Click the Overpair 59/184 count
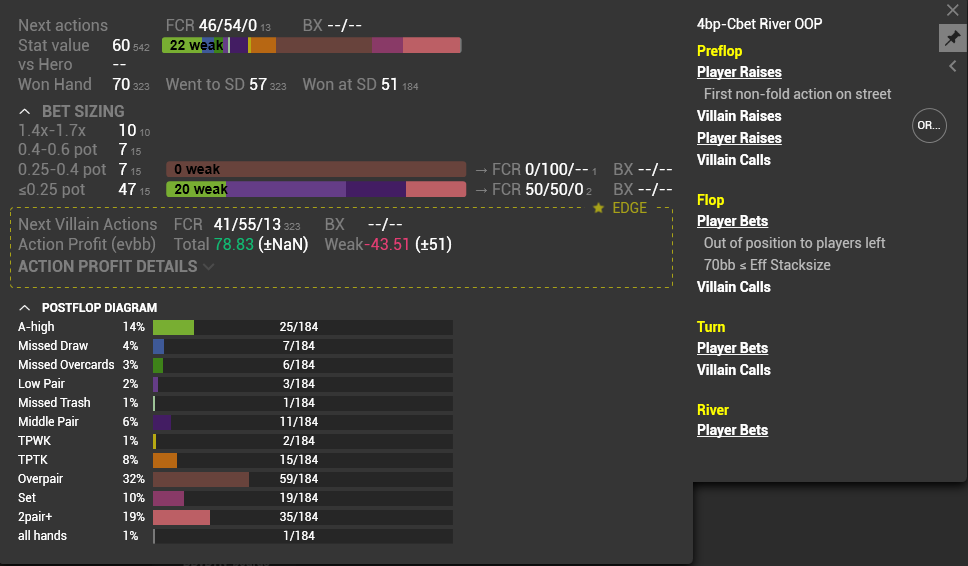This screenshot has height=566, width=968. point(299,479)
